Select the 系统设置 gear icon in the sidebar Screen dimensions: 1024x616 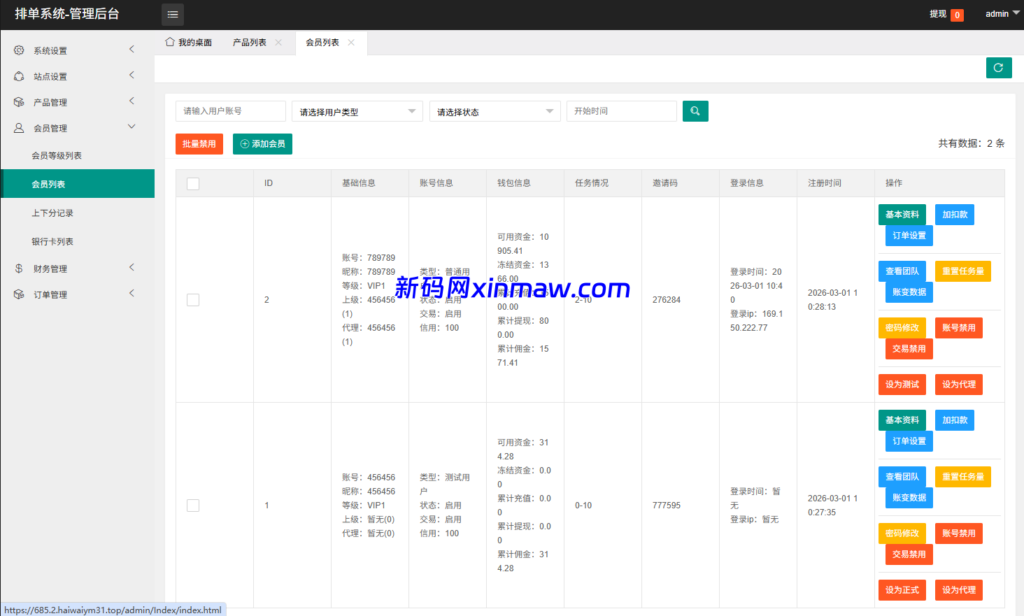coord(19,48)
